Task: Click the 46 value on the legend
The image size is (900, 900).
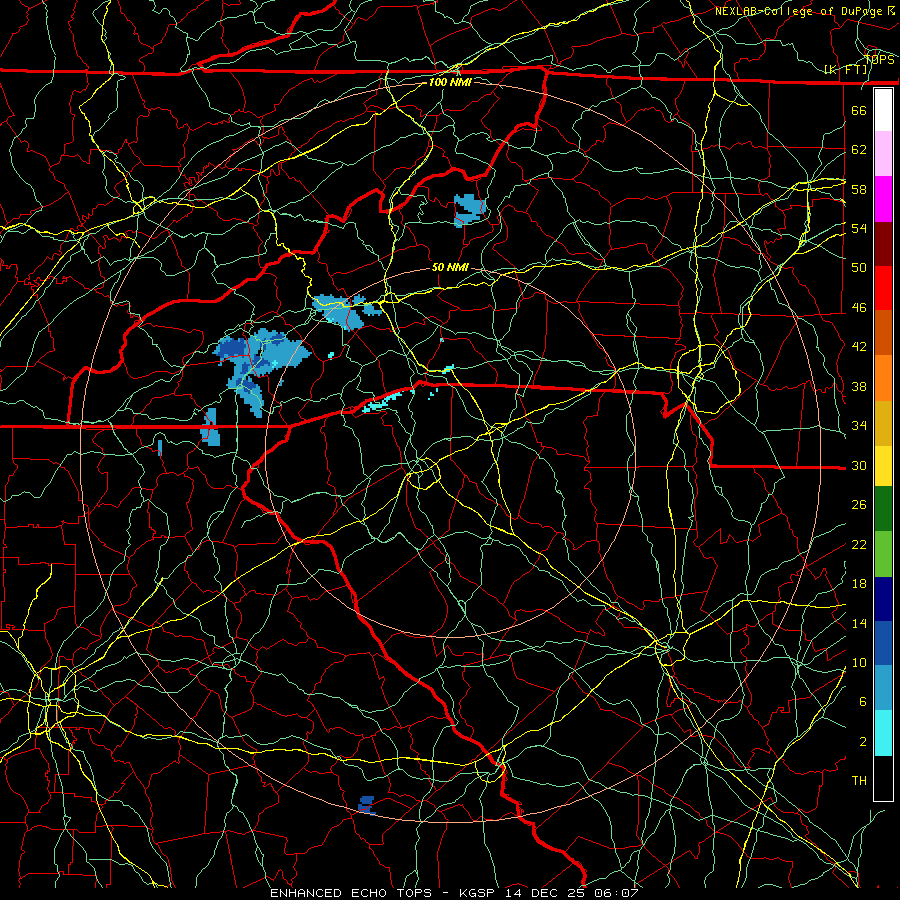Action: point(859,307)
